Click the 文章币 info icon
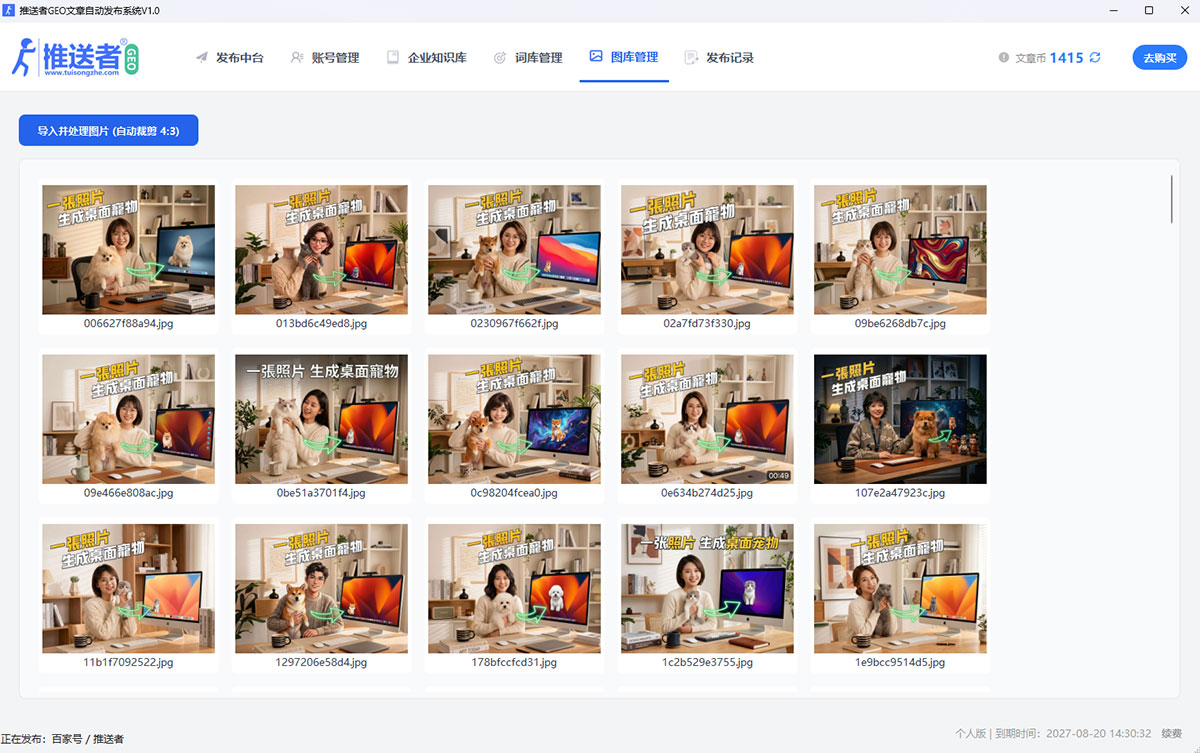1200x753 pixels. click(1004, 58)
